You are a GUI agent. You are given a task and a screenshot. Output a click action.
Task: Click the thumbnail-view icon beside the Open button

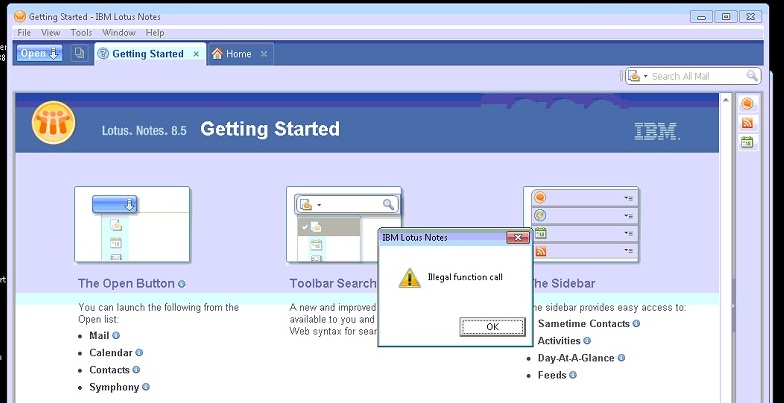pyautogui.click(x=80, y=54)
